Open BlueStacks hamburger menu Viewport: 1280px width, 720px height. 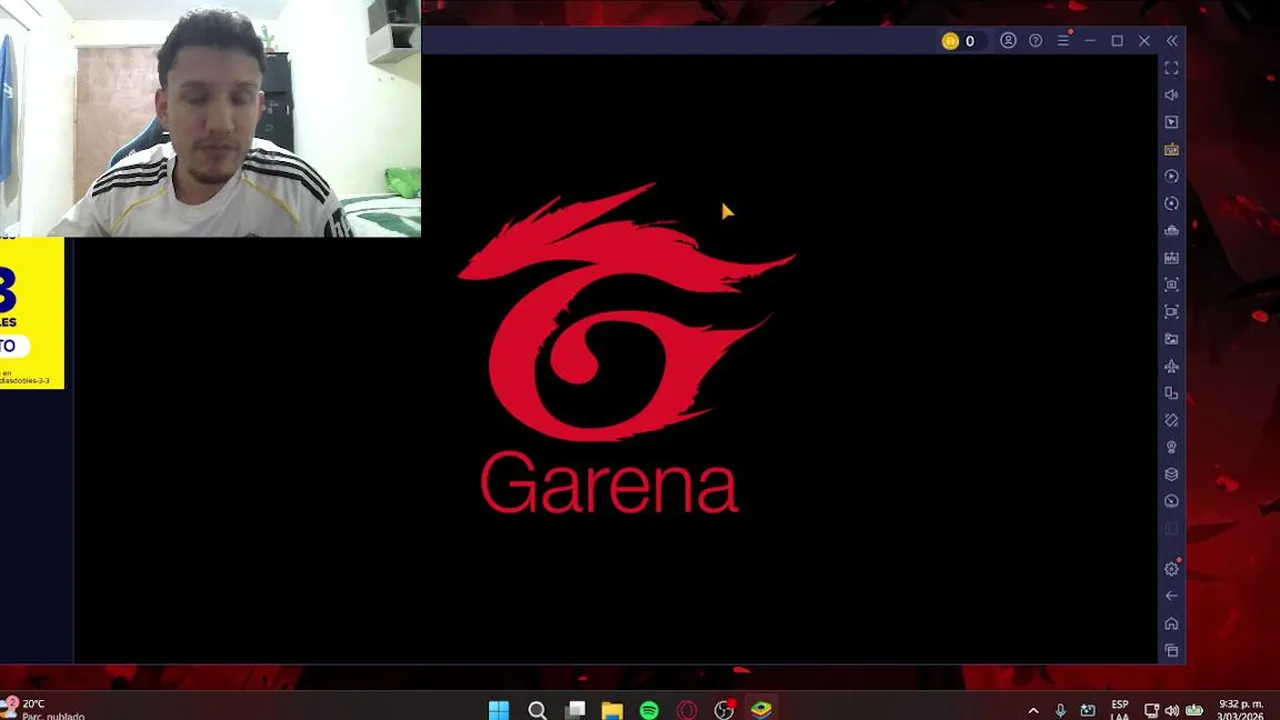tap(1063, 41)
